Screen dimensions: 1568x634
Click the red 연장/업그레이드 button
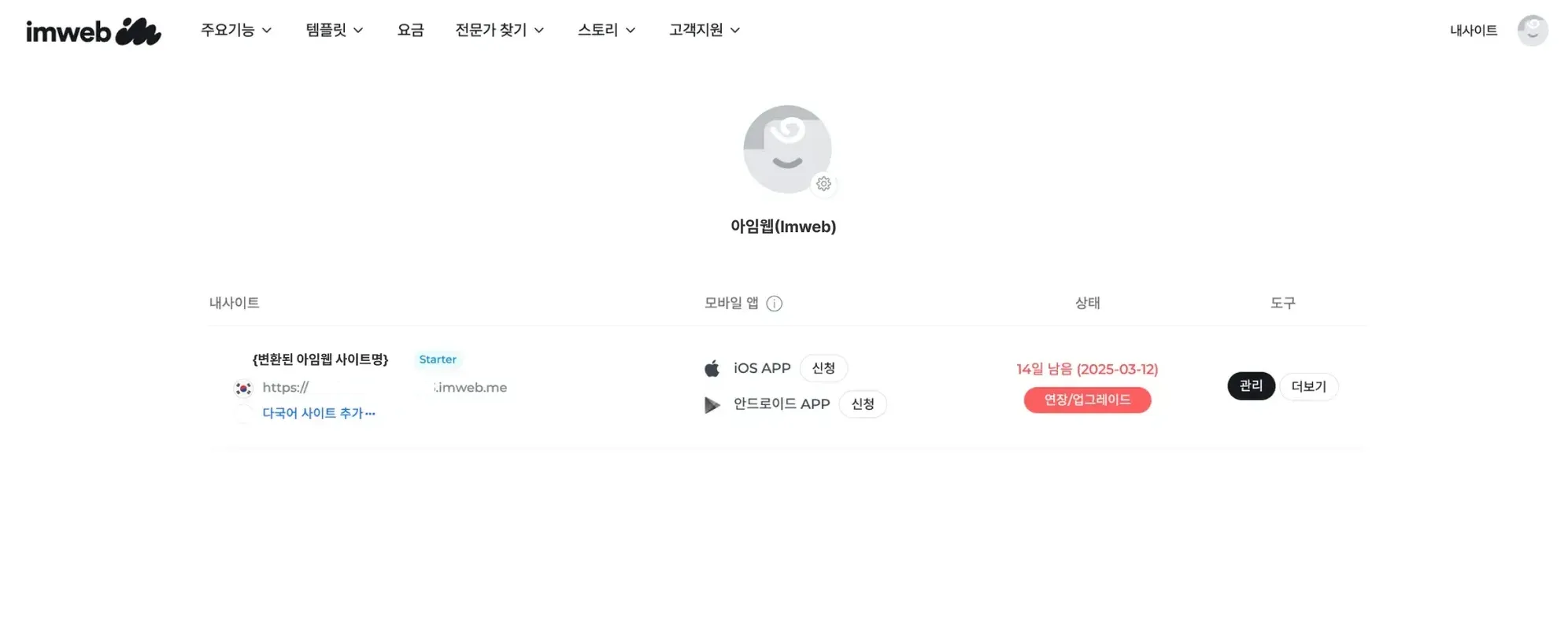click(x=1087, y=400)
